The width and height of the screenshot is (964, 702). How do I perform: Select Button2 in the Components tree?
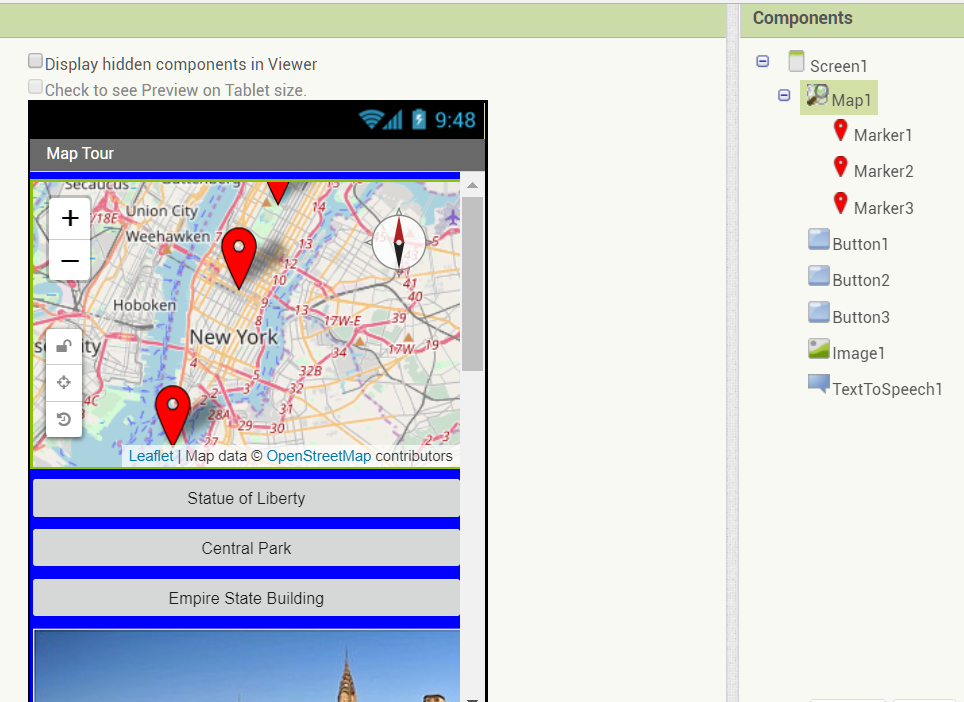(861, 280)
